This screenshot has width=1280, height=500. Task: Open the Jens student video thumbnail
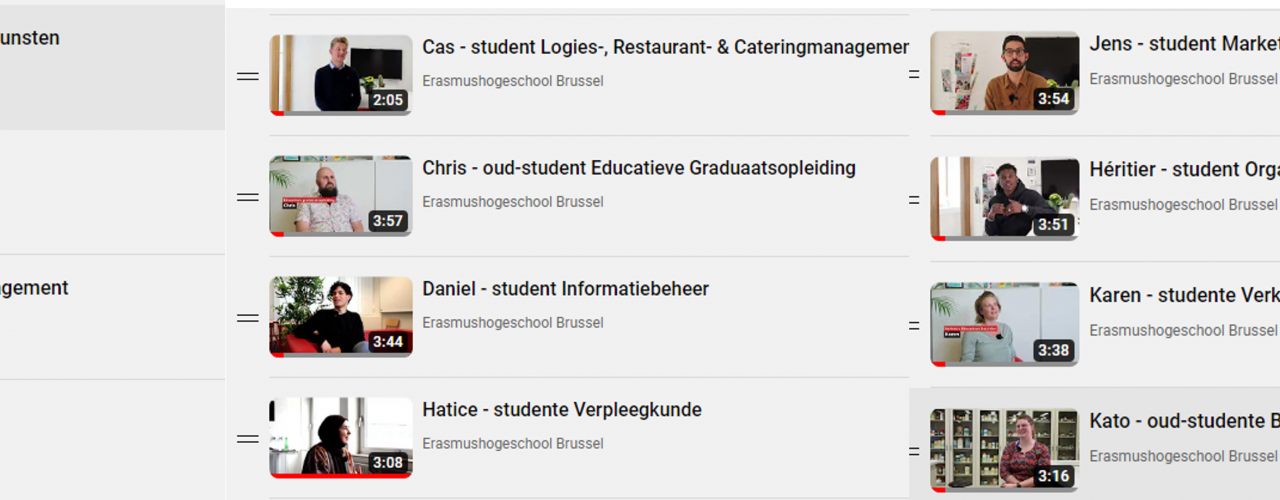[1004, 73]
